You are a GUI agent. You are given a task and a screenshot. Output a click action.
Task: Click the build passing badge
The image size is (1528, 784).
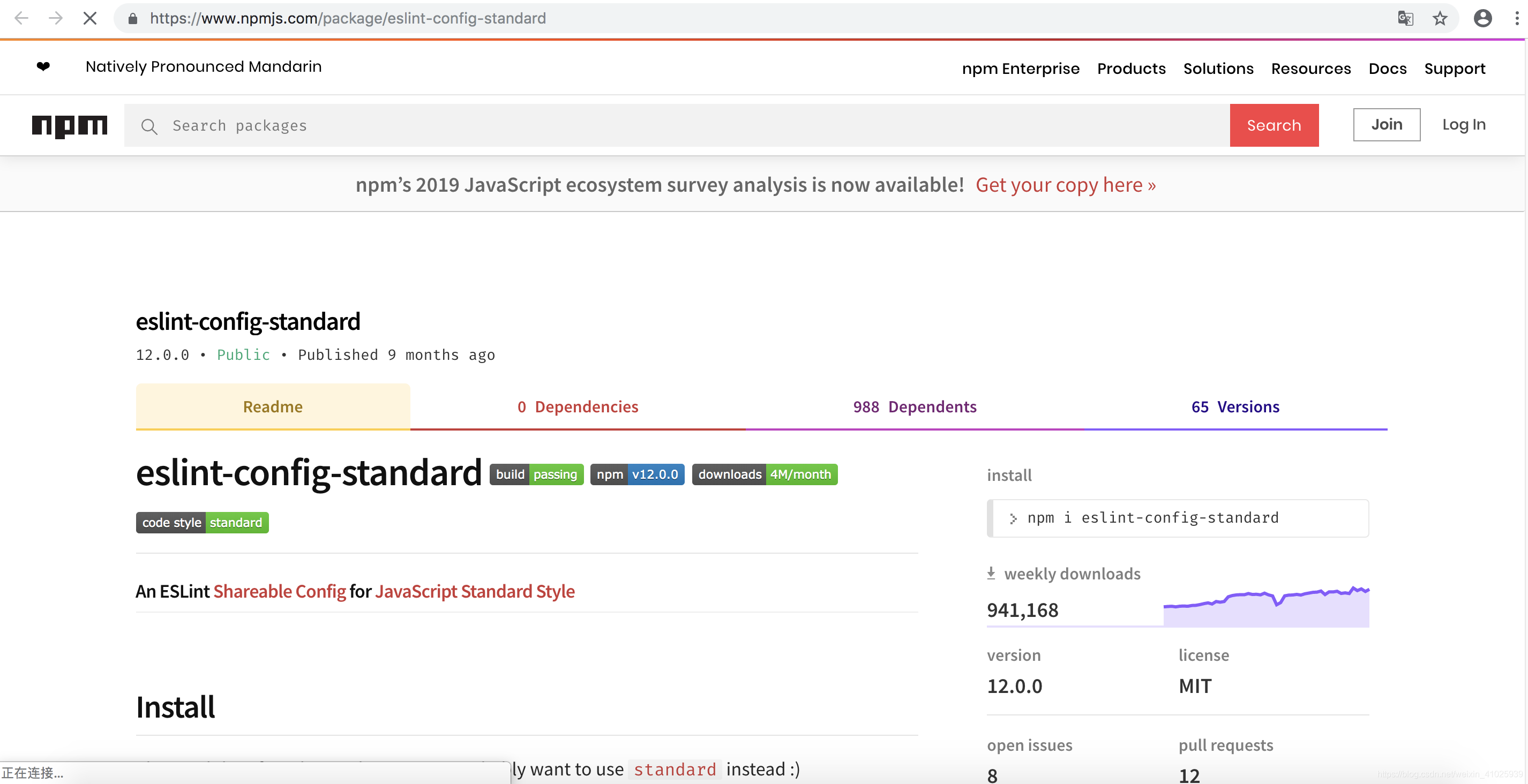536,474
